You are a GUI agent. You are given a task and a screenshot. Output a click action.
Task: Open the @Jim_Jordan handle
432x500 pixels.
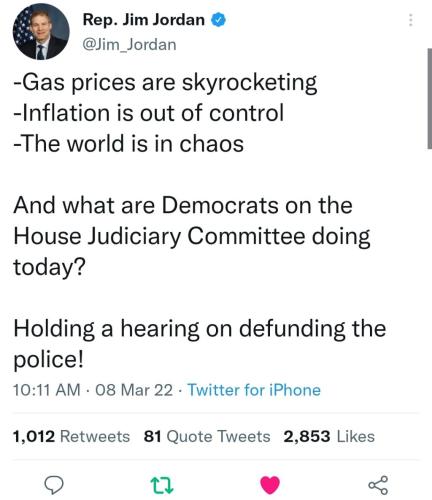(129, 45)
